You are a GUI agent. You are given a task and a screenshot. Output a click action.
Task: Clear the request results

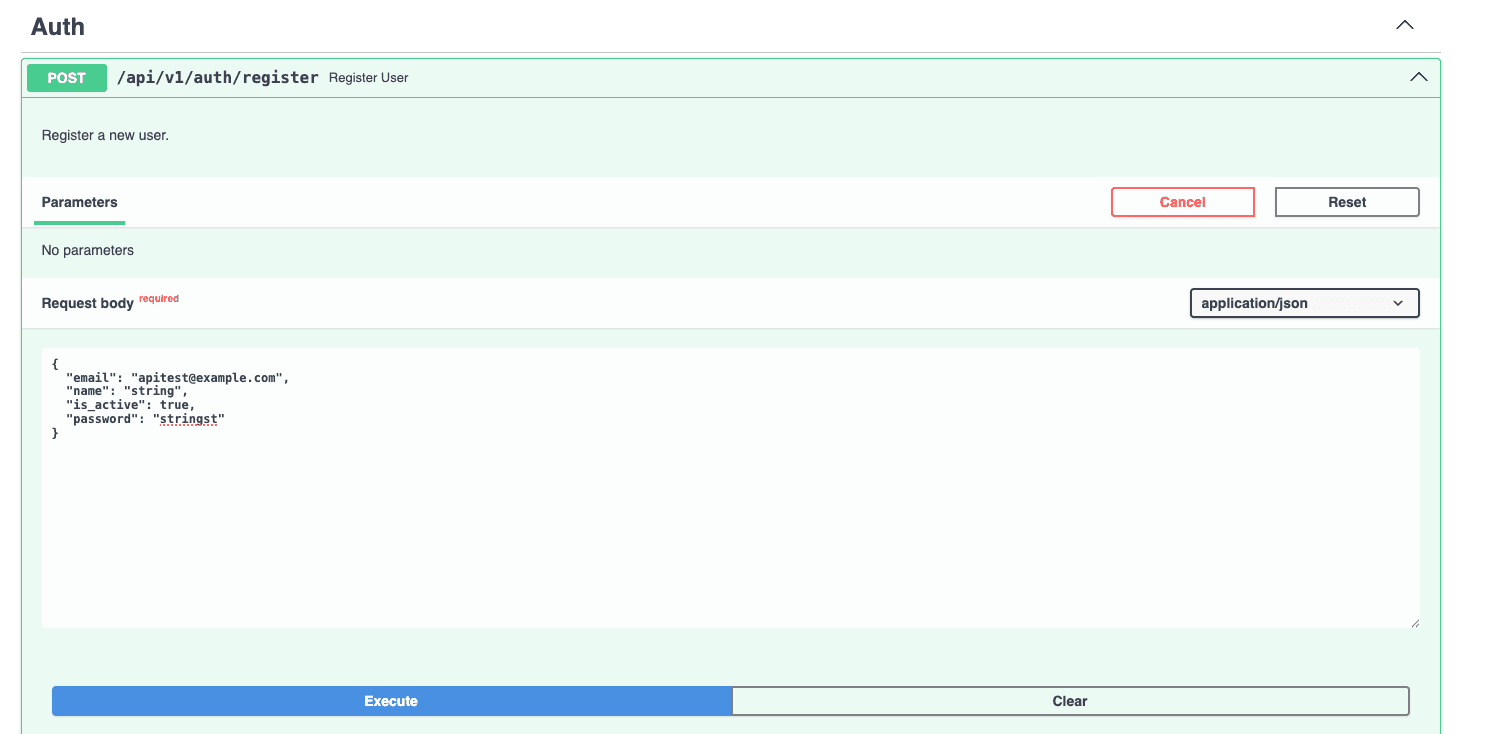pos(1070,700)
